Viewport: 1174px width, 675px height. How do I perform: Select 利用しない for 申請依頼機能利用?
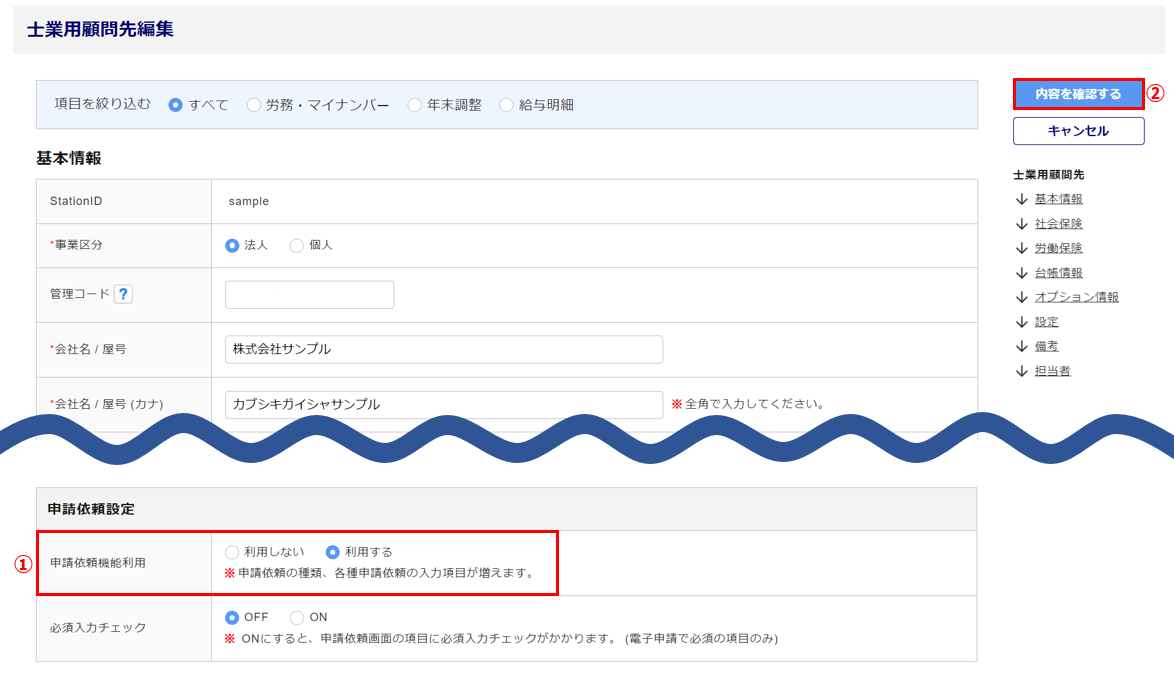(x=232, y=552)
